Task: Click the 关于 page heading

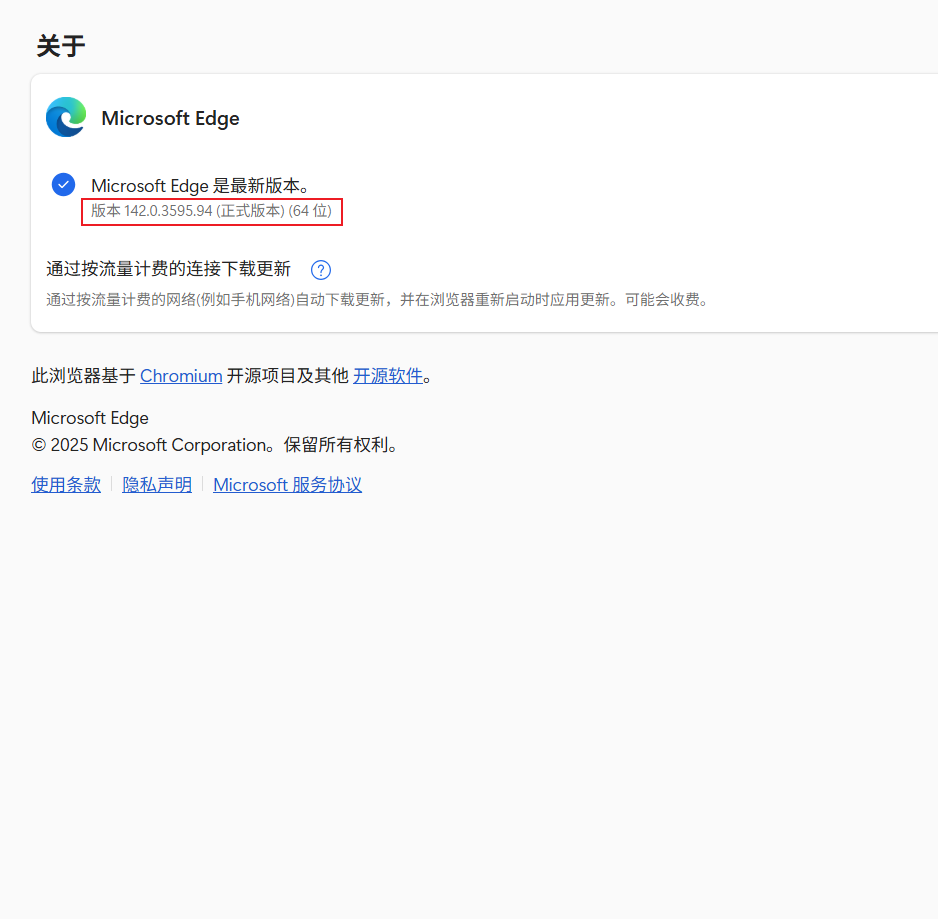Action: [60, 46]
